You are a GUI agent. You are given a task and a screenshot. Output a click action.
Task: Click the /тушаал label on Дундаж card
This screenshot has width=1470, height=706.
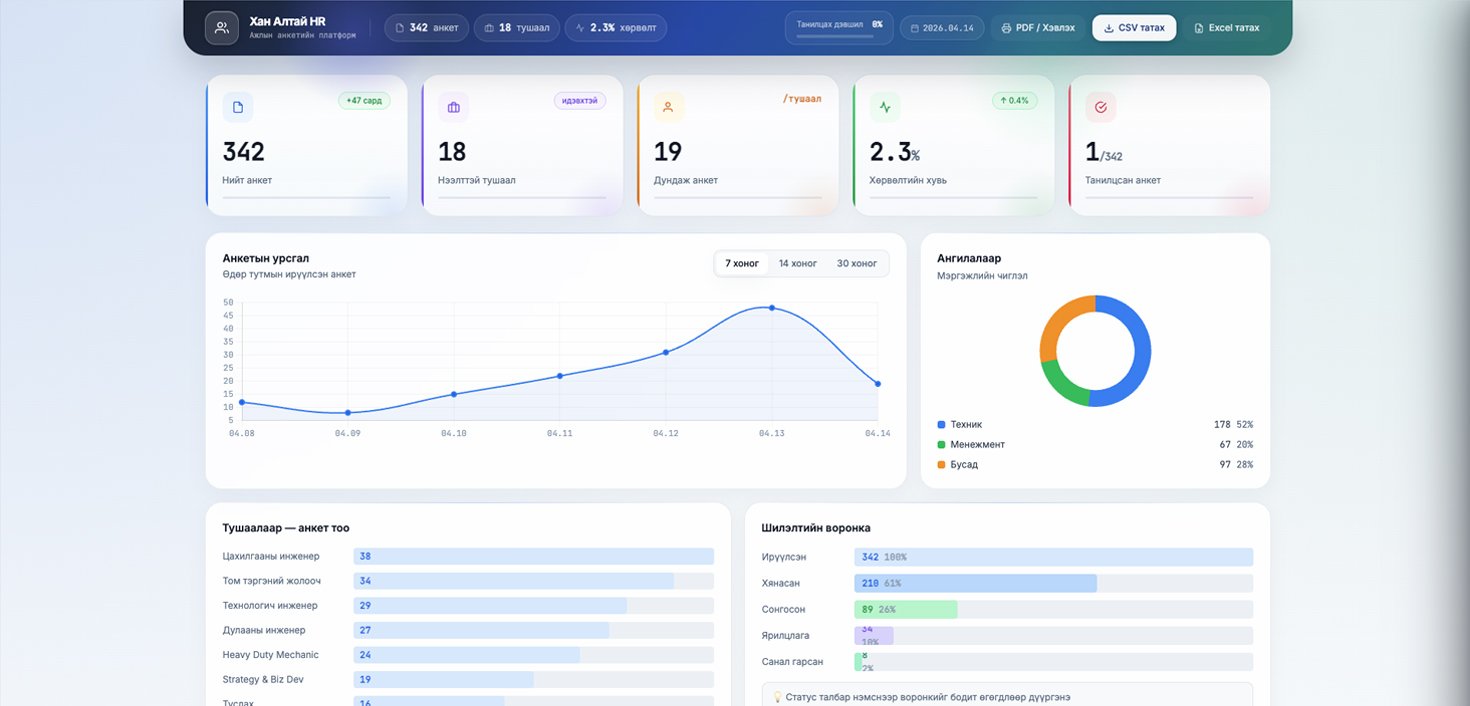point(802,99)
